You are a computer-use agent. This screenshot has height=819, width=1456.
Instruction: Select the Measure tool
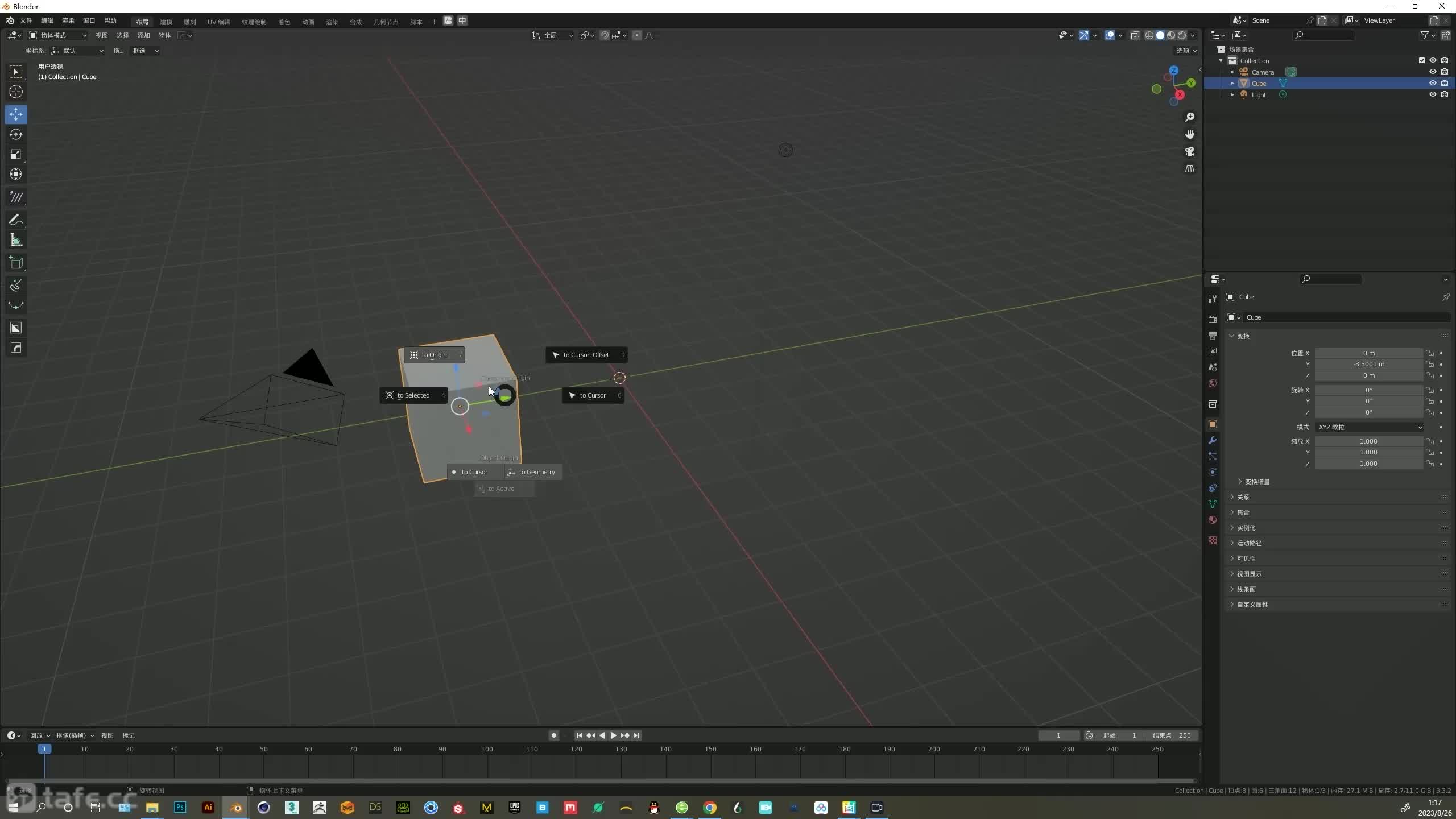pyautogui.click(x=16, y=240)
